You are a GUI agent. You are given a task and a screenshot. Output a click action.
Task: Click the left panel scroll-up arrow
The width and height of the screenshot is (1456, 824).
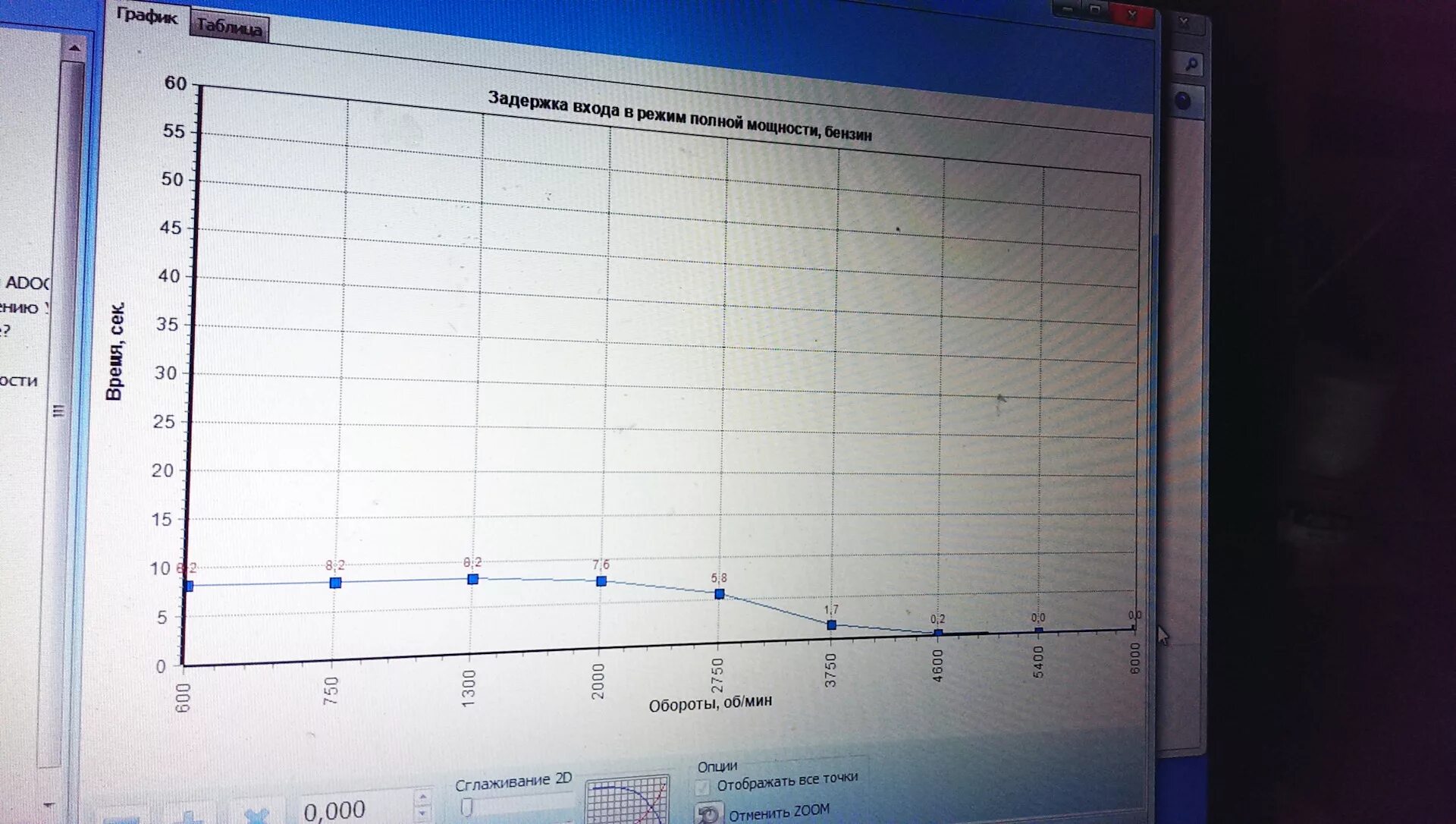coord(74,49)
